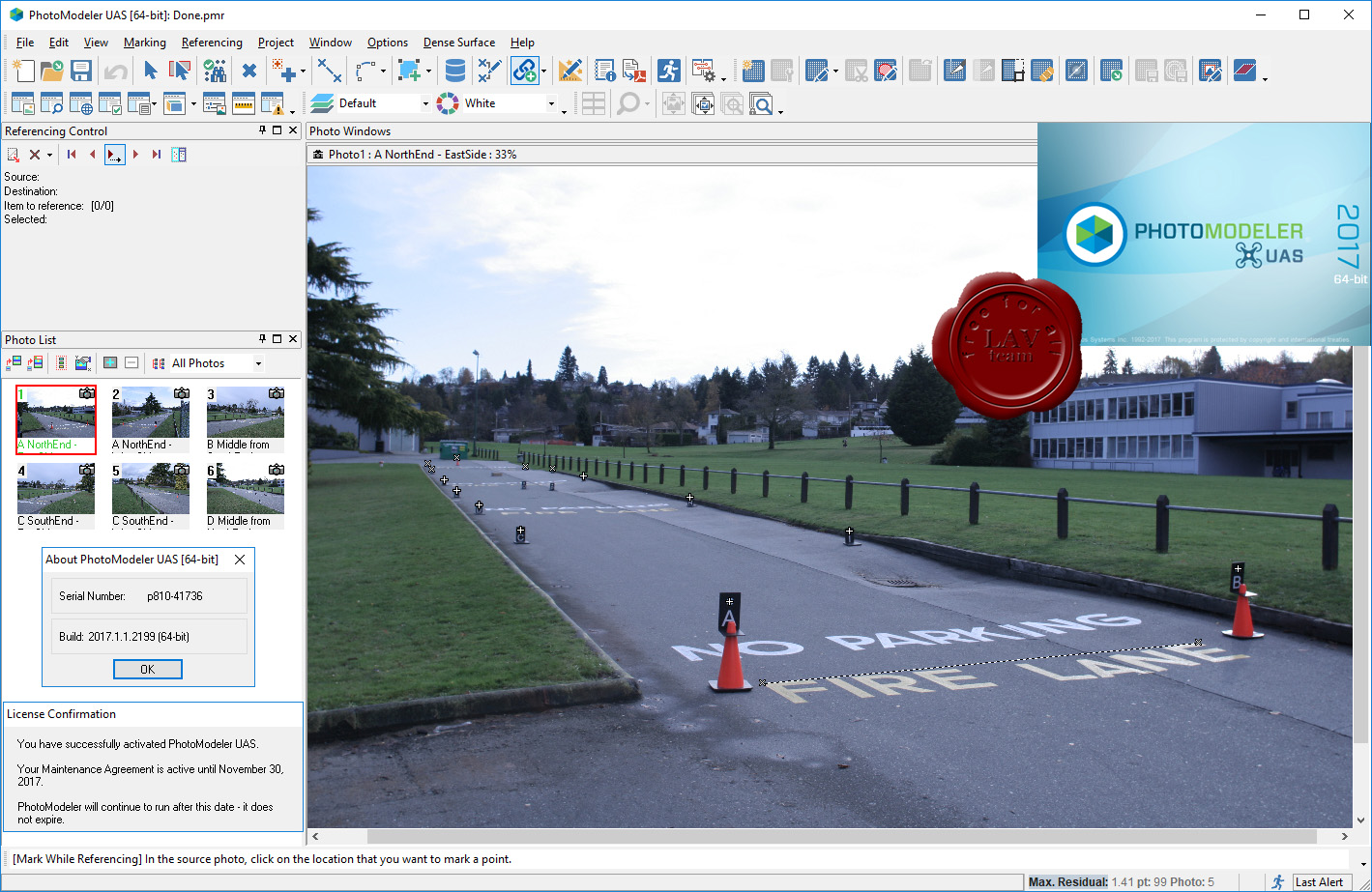This screenshot has width=1372, height=892.
Task: Click the locked zoom magnifier icon
Action: tap(761, 103)
